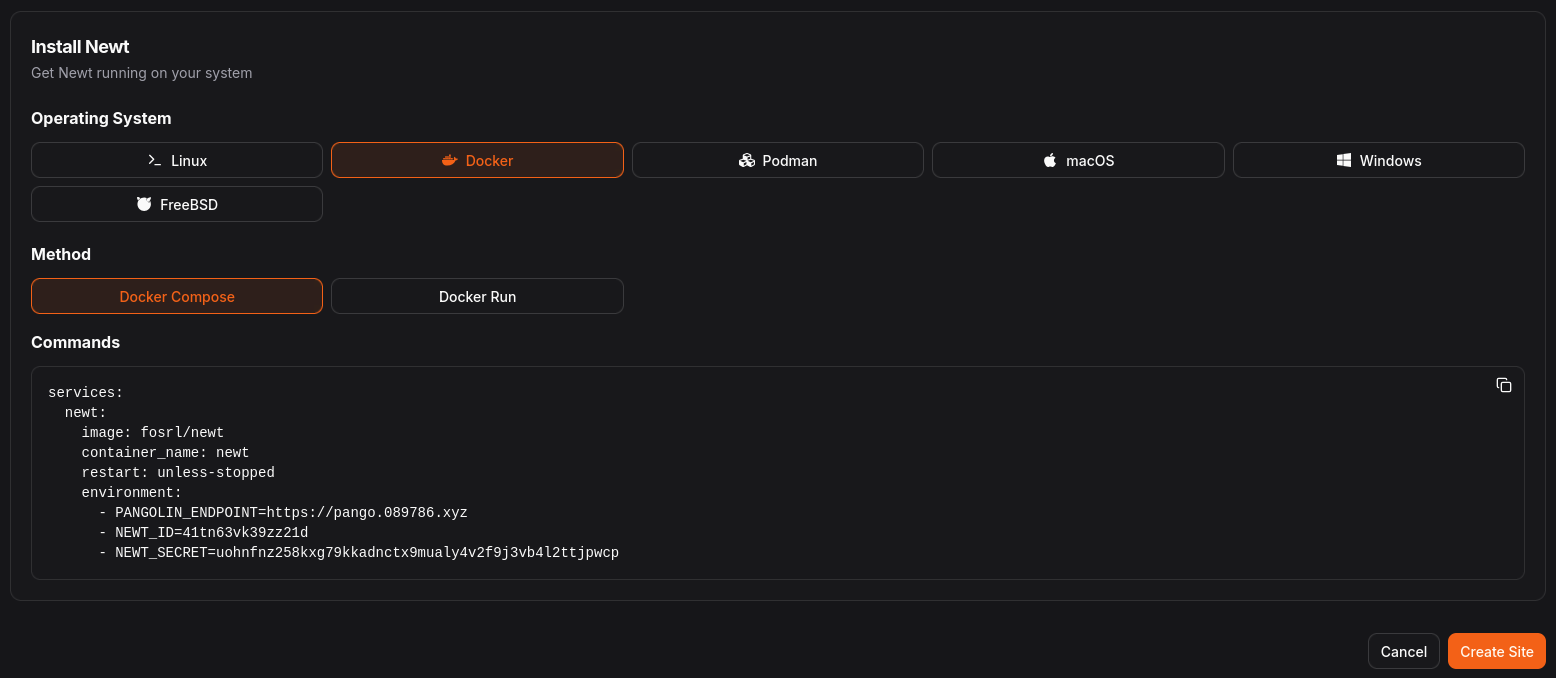Click the 'environment:' line in the code block
1556x678 pixels.
(132, 493)
